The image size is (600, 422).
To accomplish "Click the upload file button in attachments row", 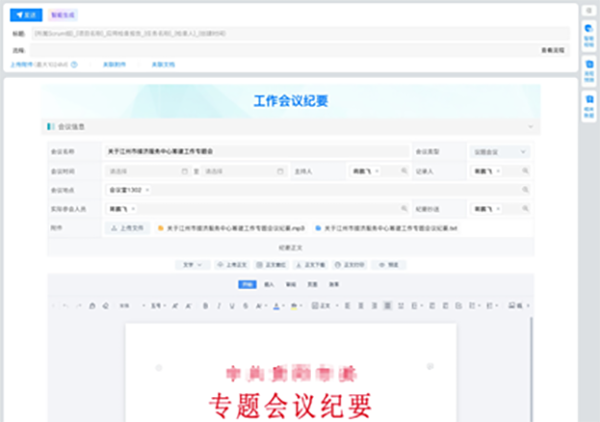I will click(x=127, y=228).
